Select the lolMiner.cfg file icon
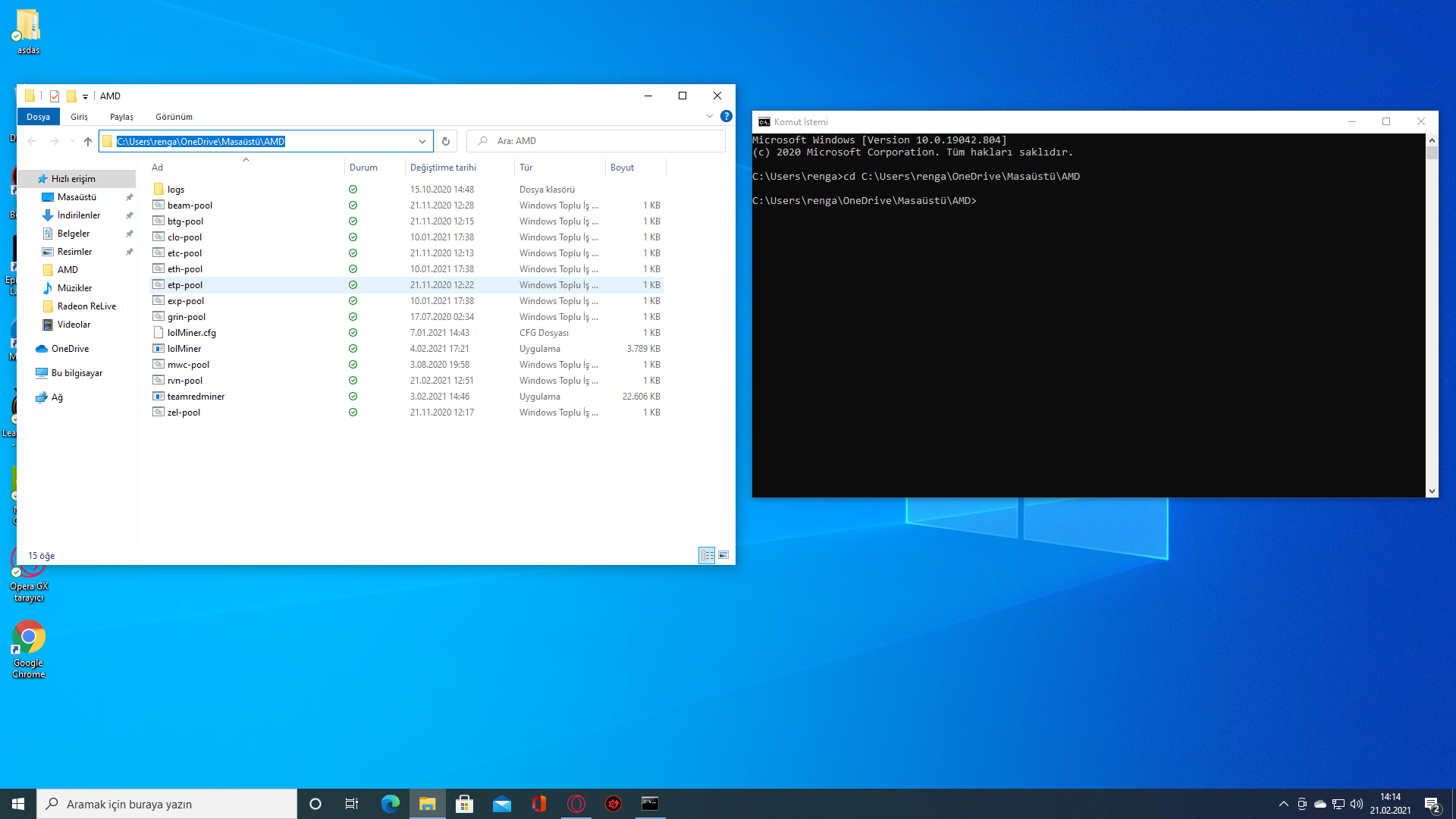The width and height of the screenshot is (1456, 819). 158,333
